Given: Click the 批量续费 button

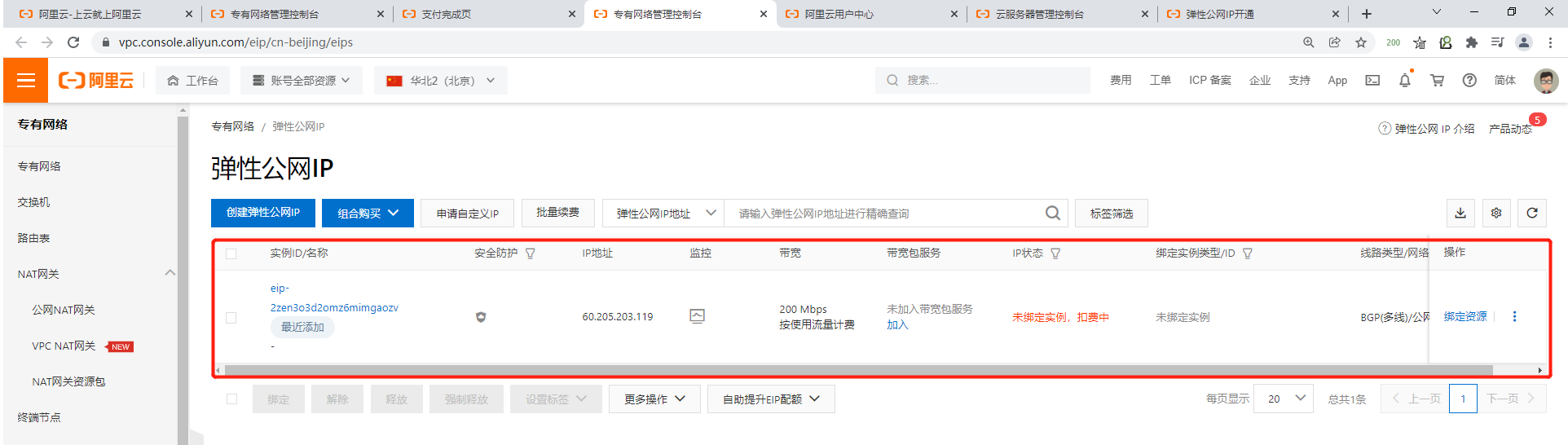Looking at the screenshot, I should coord(557,213).
